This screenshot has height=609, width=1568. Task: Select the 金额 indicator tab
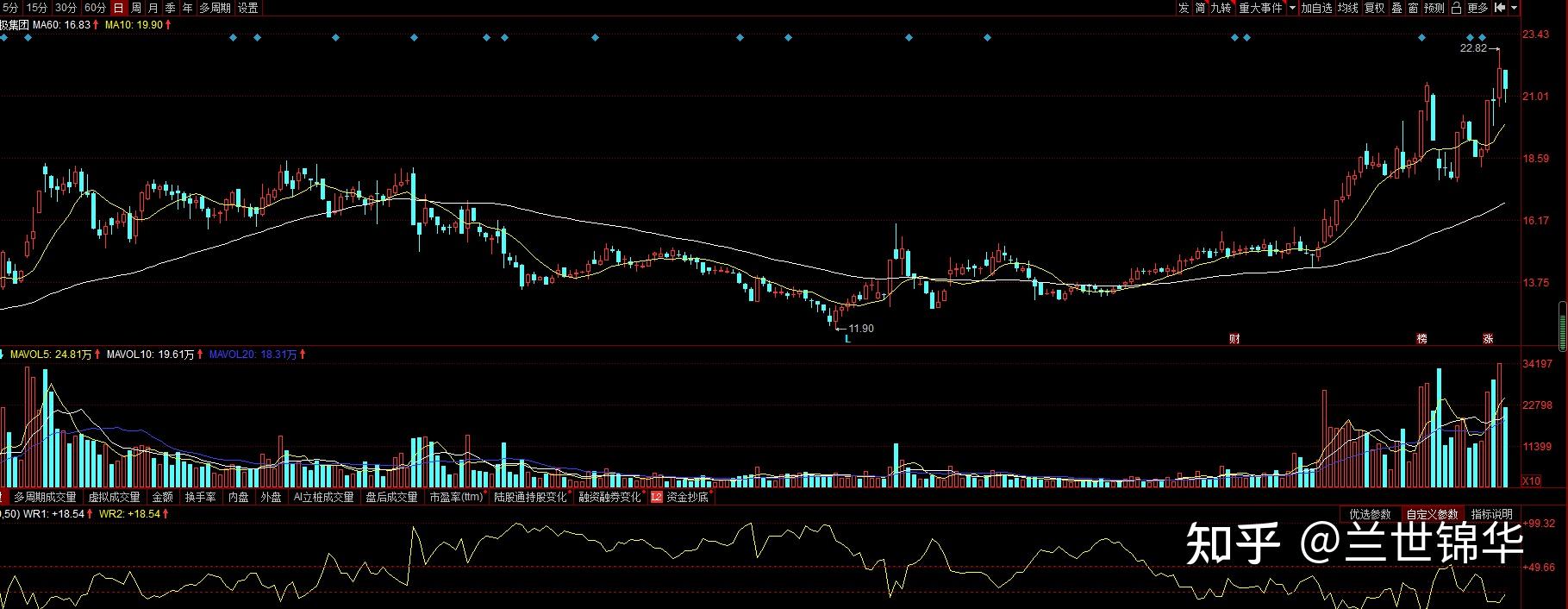pos(163,498)
